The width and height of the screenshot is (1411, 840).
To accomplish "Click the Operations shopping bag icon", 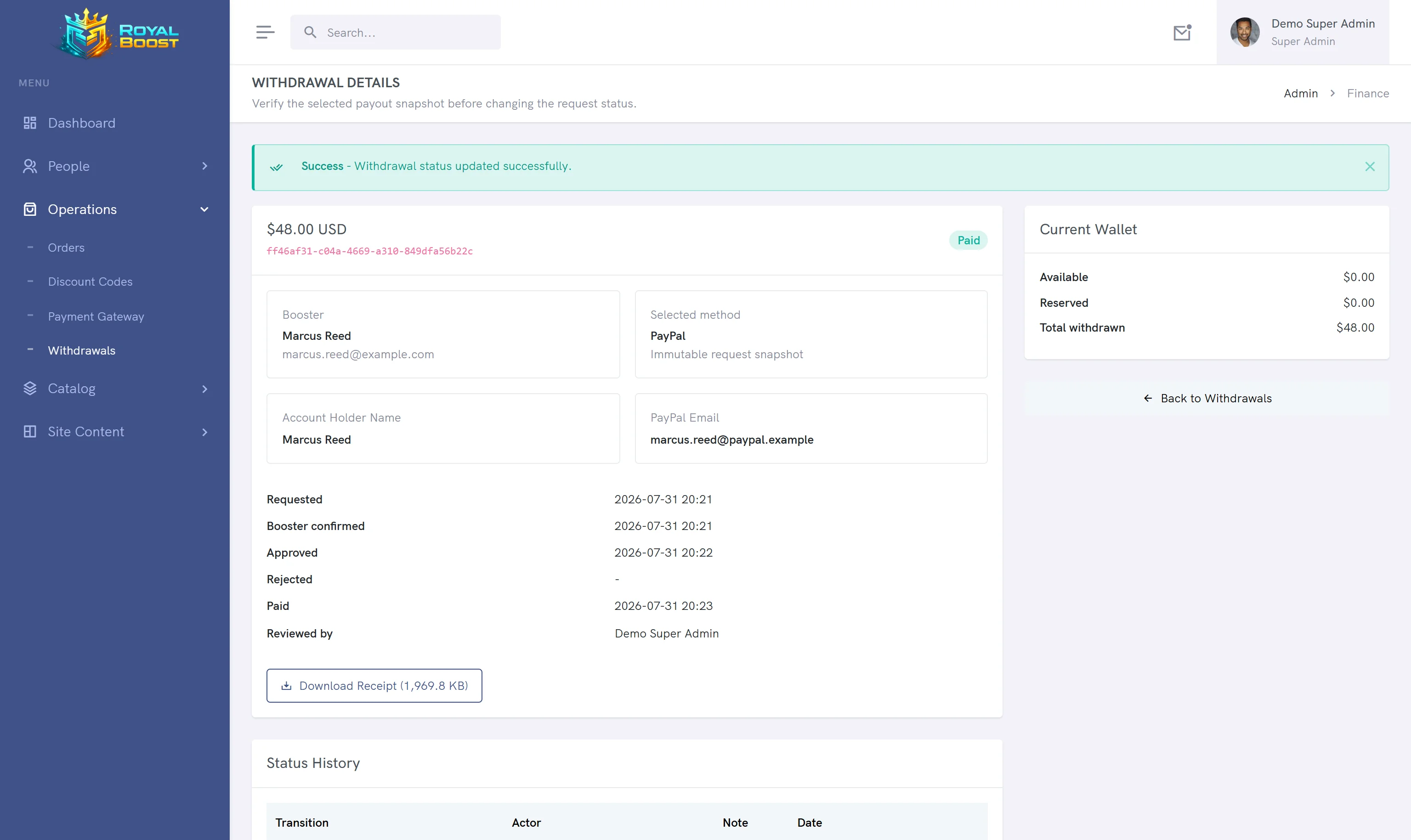I will tap(30, 209).
